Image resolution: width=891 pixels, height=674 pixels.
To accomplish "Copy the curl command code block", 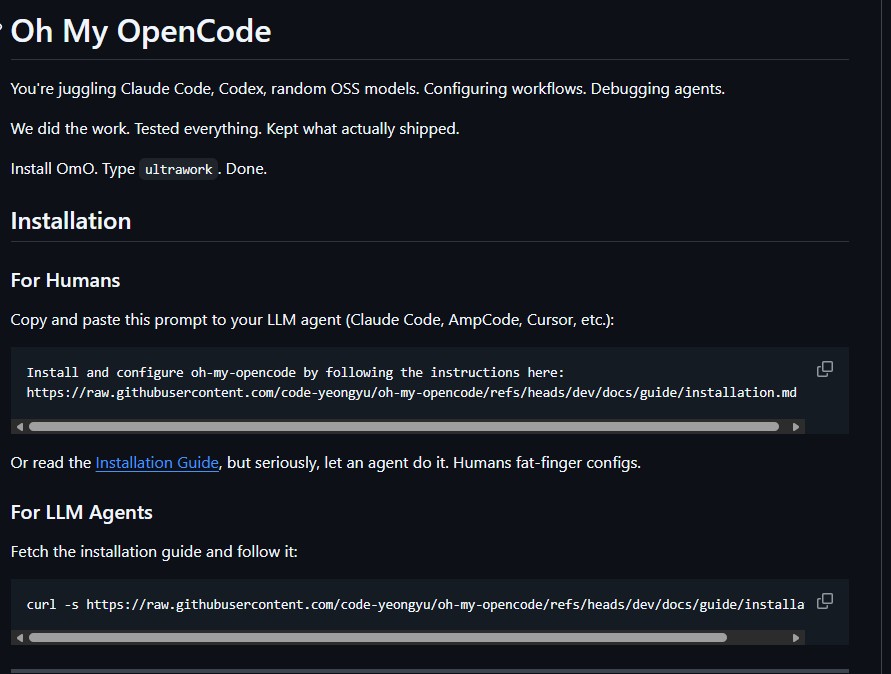I will [x=824, y=601].
